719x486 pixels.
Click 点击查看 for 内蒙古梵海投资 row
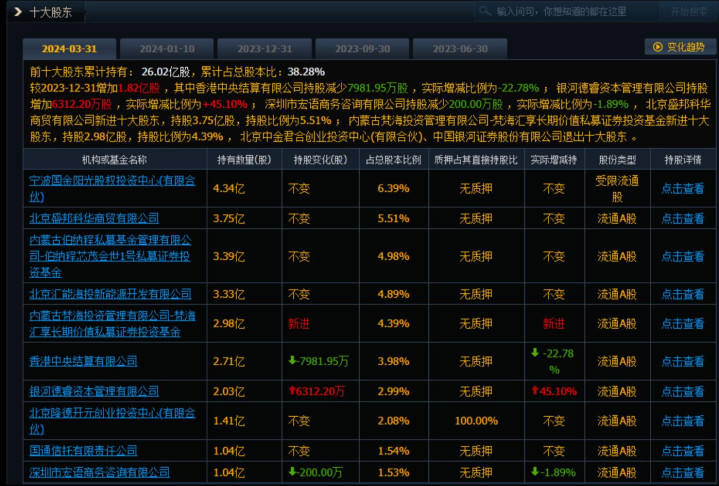pyautogui.click(x=682, y=324)
